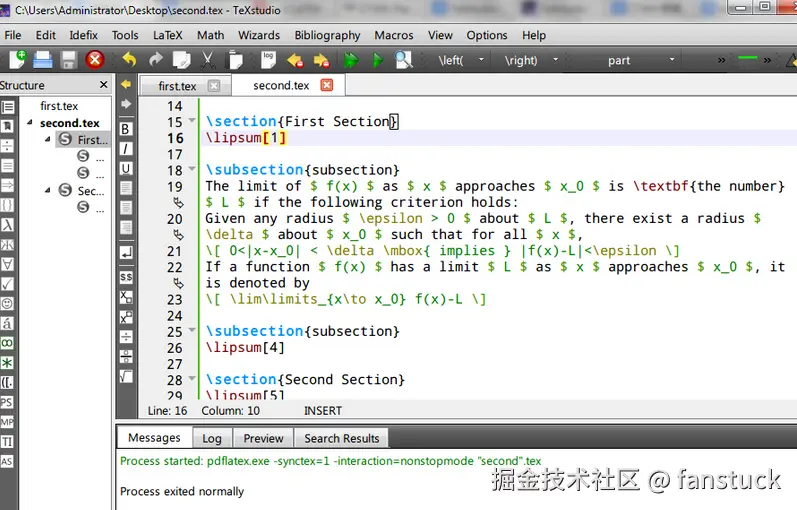This screenshot has width=797, height=510.
Task: Open the \right) delimiter dropdown
Action: (x=555, y=60)
